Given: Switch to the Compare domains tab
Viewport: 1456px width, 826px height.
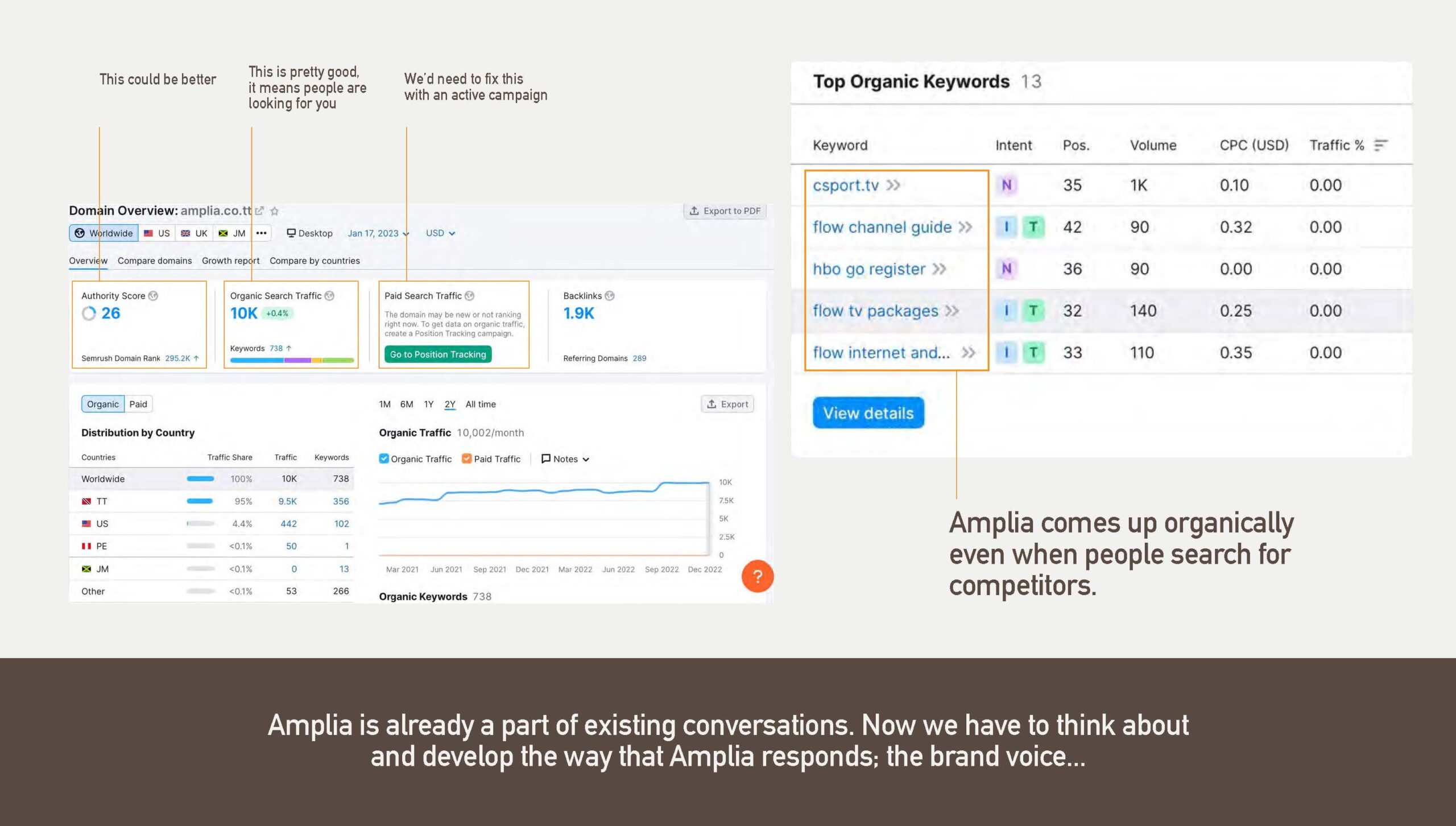Looking at the screenshot, I should click(x=155, y=261).
